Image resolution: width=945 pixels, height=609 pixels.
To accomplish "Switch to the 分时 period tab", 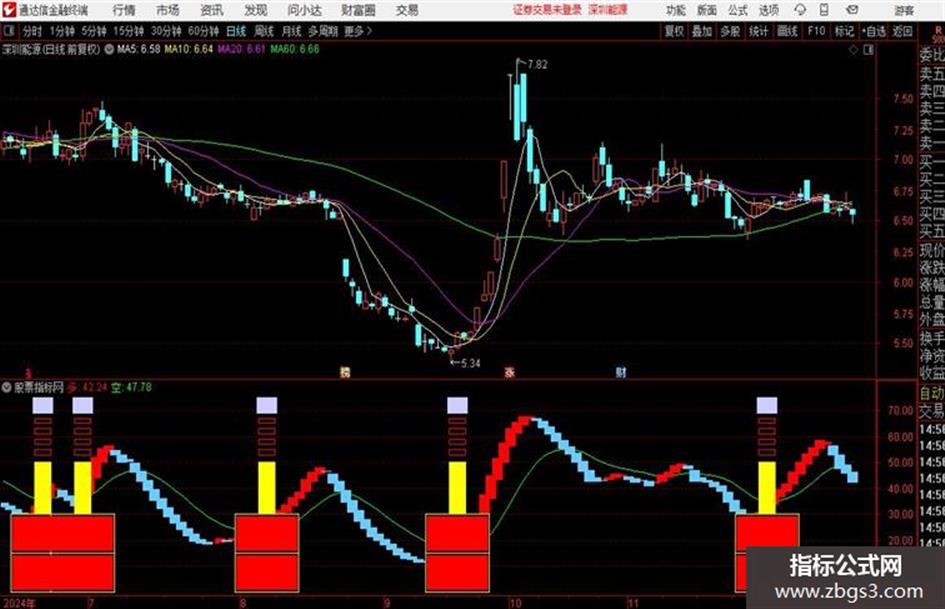I will click(33, 31).
